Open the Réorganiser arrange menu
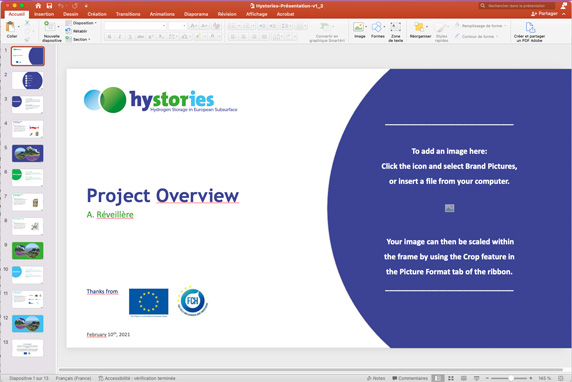572x382 pixels. click(420, 30)
